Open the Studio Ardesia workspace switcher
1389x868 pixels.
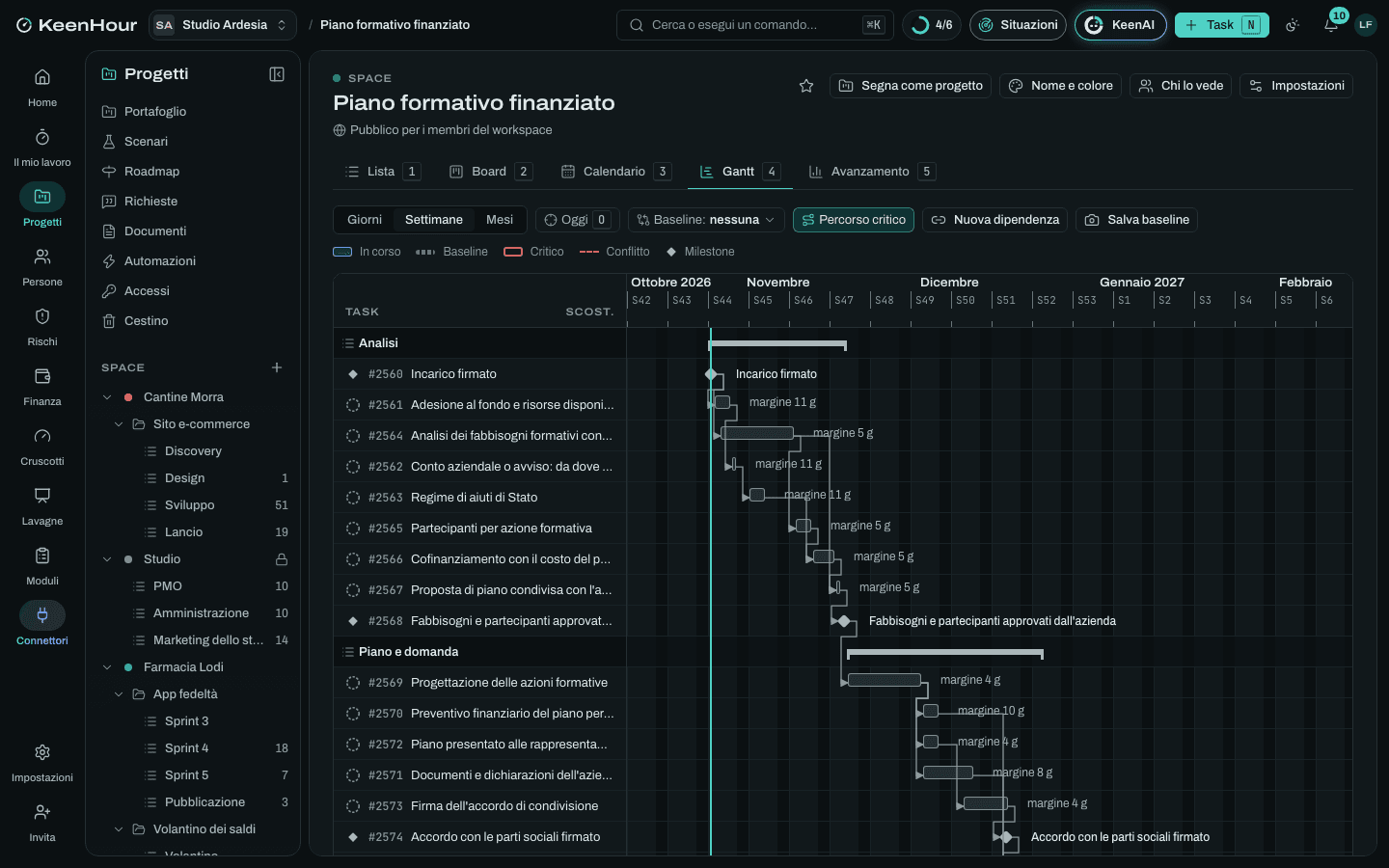tap(222, 25)
